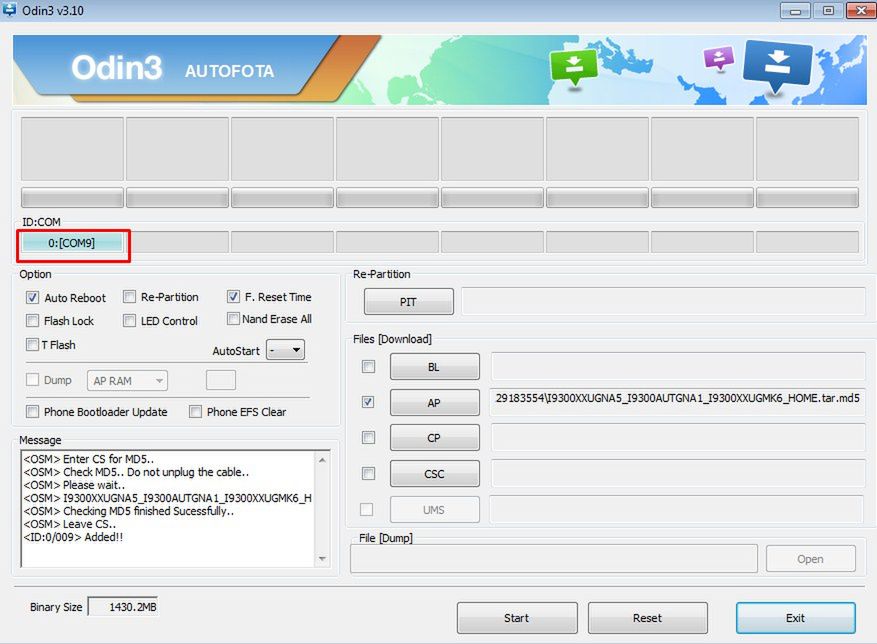Image resolution: width=877 pixels, height=644 pixels.
Task: Start the flashing process
Action: (517, 618)
